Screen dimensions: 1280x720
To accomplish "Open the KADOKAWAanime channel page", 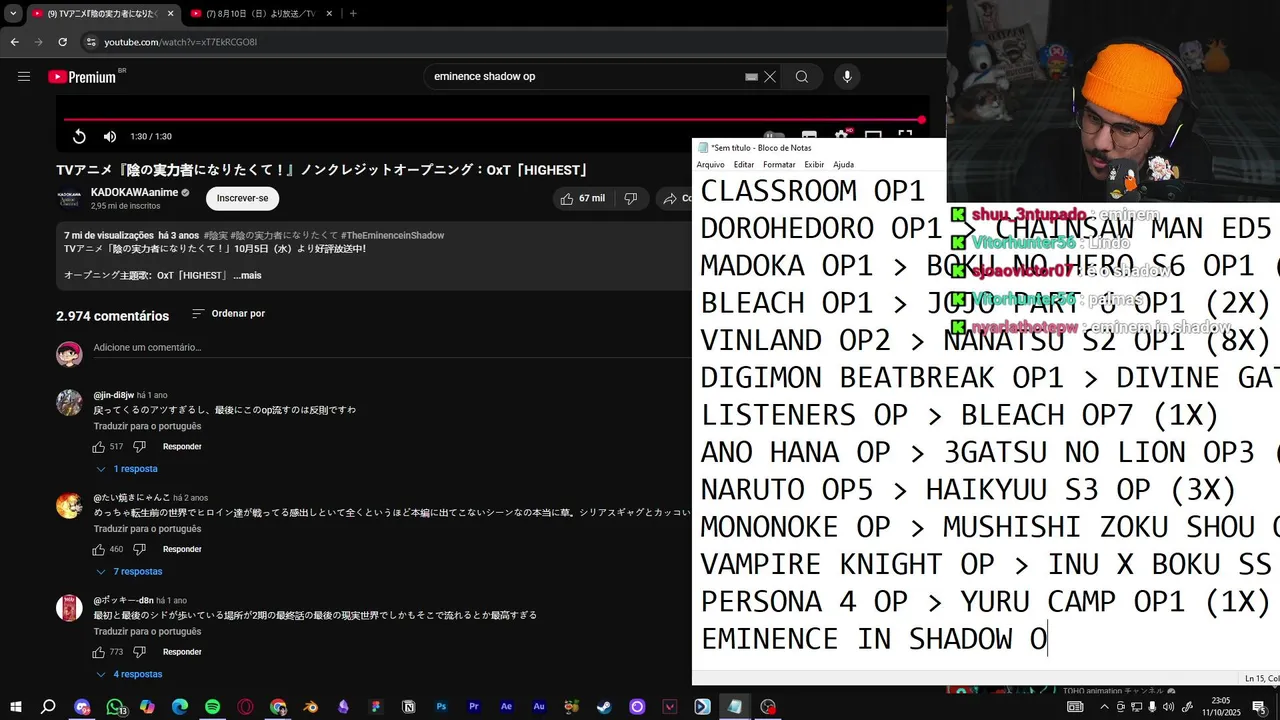I will [x=134, y=192].
